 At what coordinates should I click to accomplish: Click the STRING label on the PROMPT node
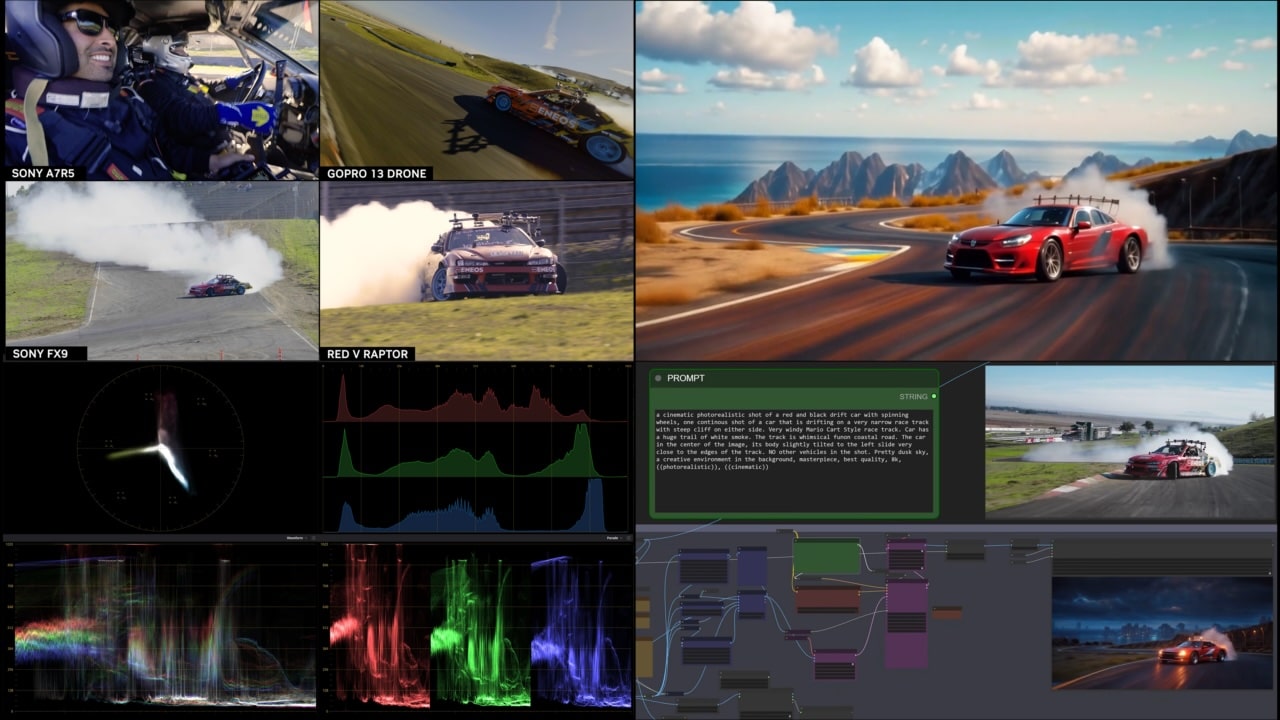913,396
